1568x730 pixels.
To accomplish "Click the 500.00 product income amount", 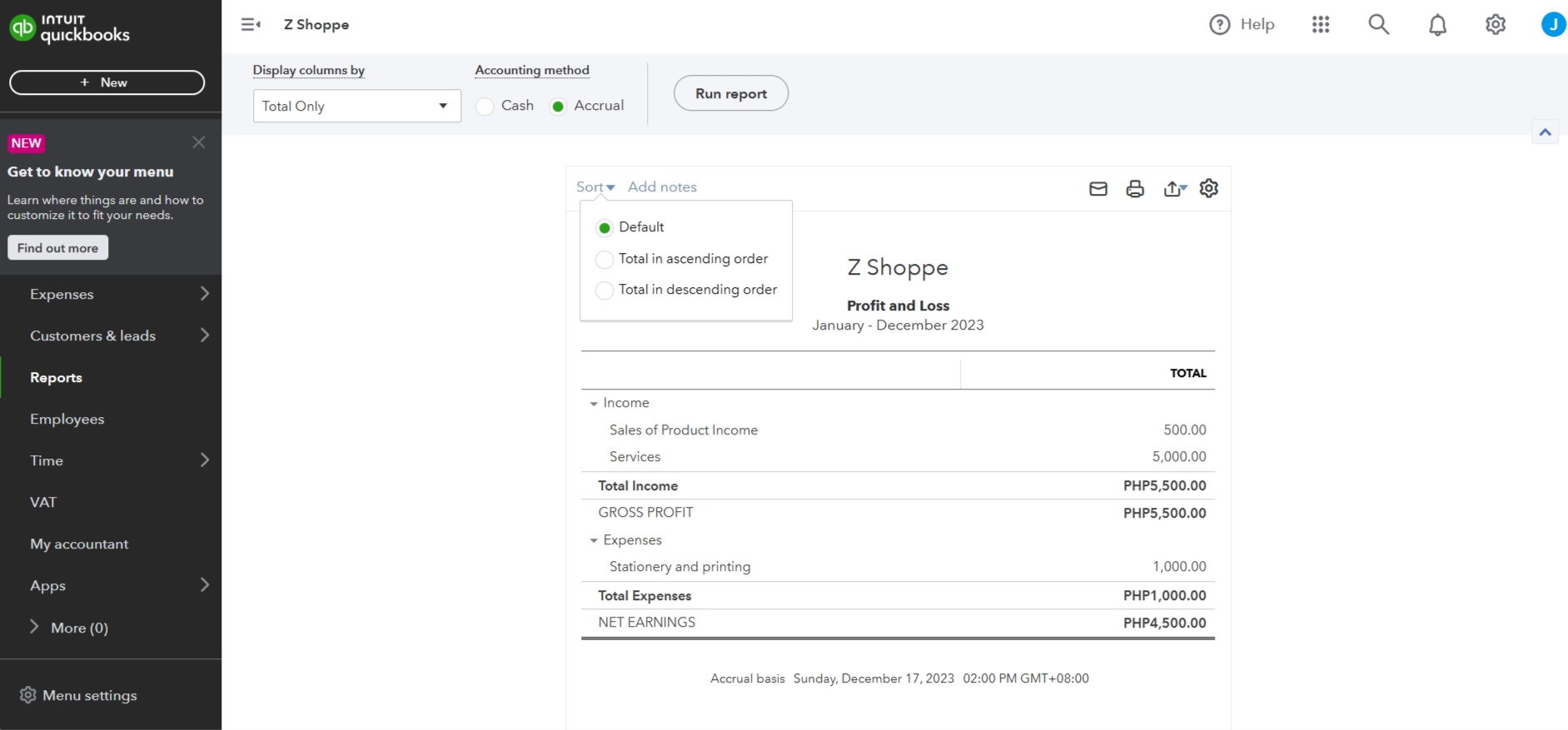I will 1185,430.
